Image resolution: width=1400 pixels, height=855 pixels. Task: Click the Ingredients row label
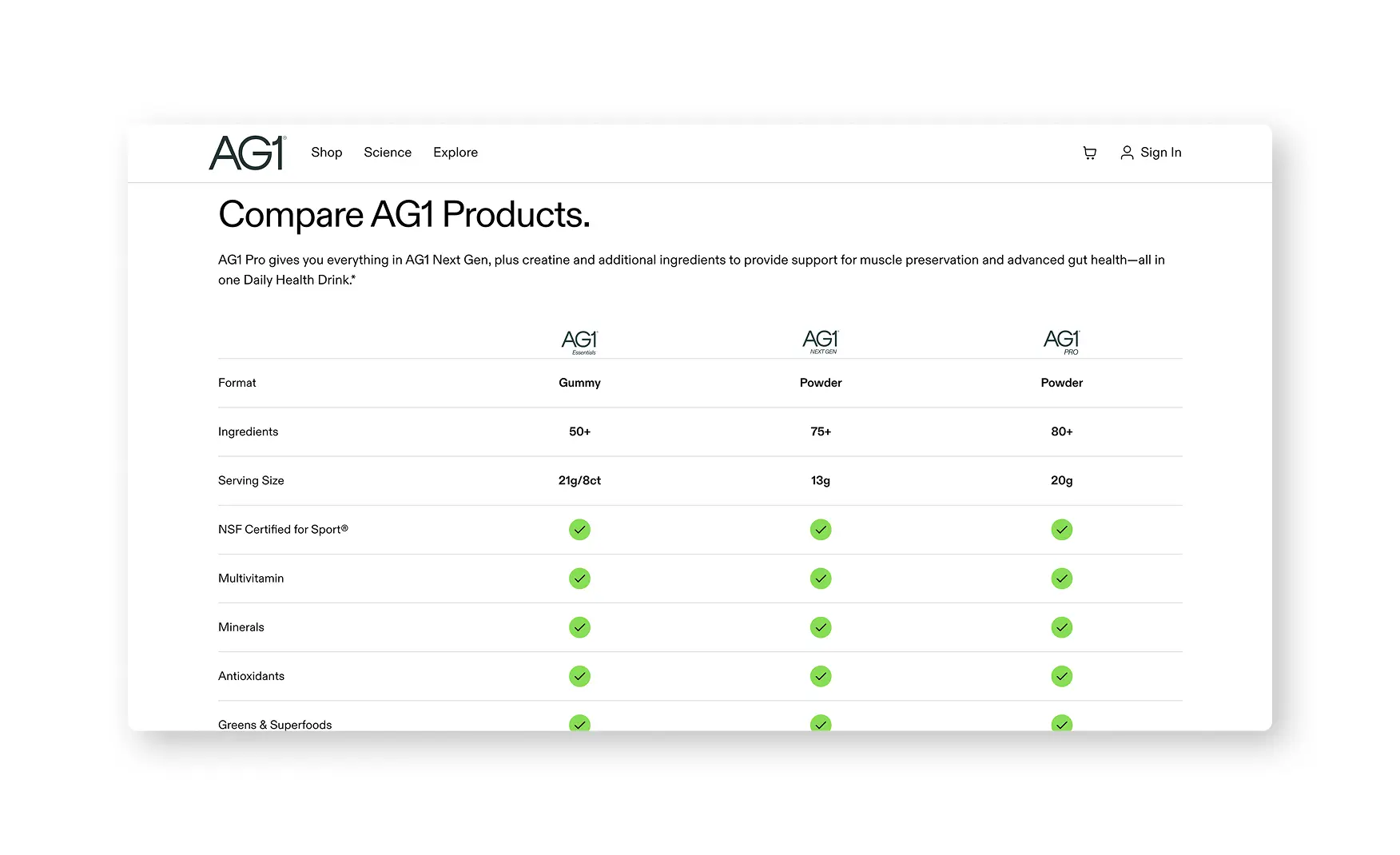[x=249, y=431]
